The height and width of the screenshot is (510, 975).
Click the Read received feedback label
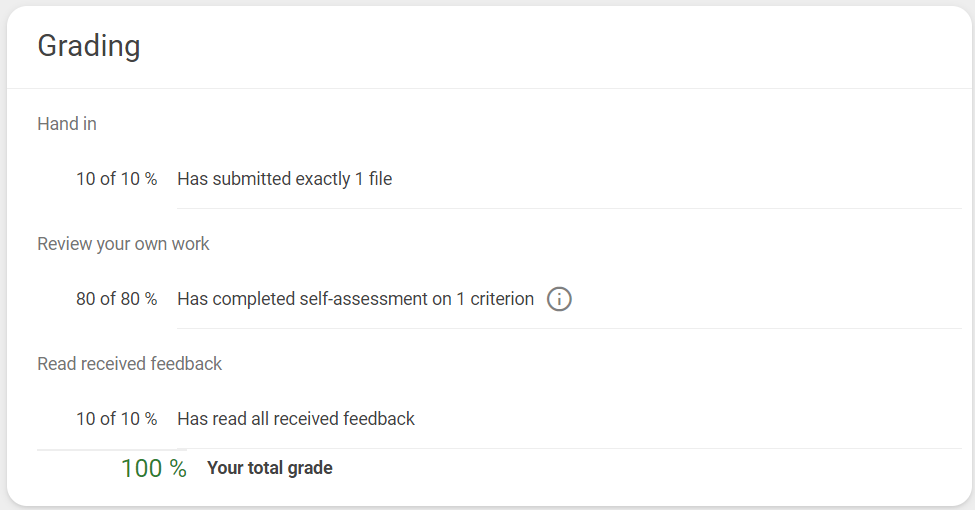pyautogui.click(x=129, y=364)
